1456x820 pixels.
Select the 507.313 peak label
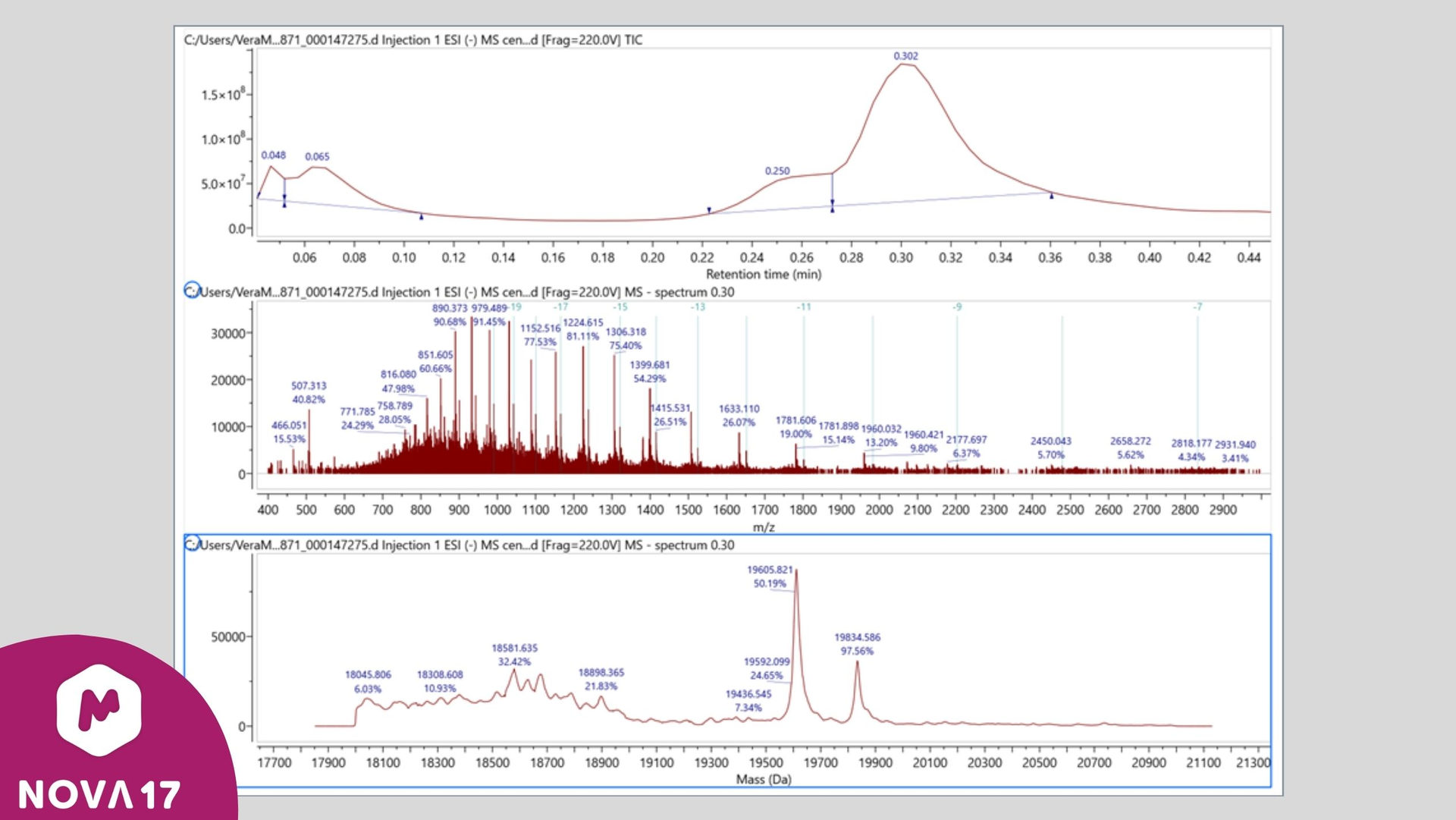point(309,385)
